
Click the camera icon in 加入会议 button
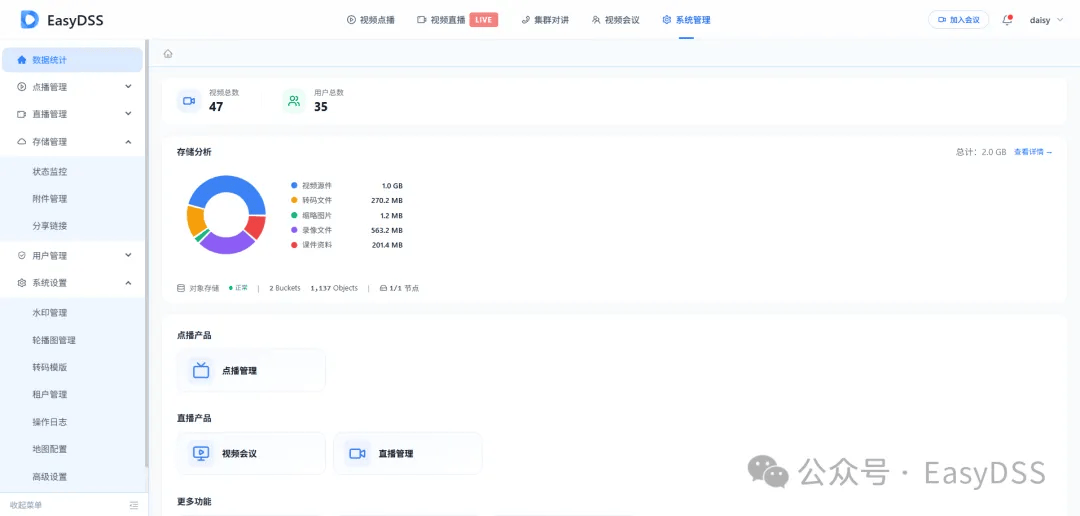942,20
